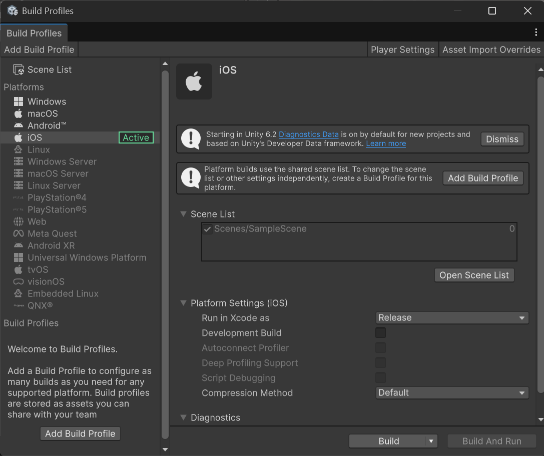Click Add Build Profile in the info box
Screen dimensions: 544x456
483,178
